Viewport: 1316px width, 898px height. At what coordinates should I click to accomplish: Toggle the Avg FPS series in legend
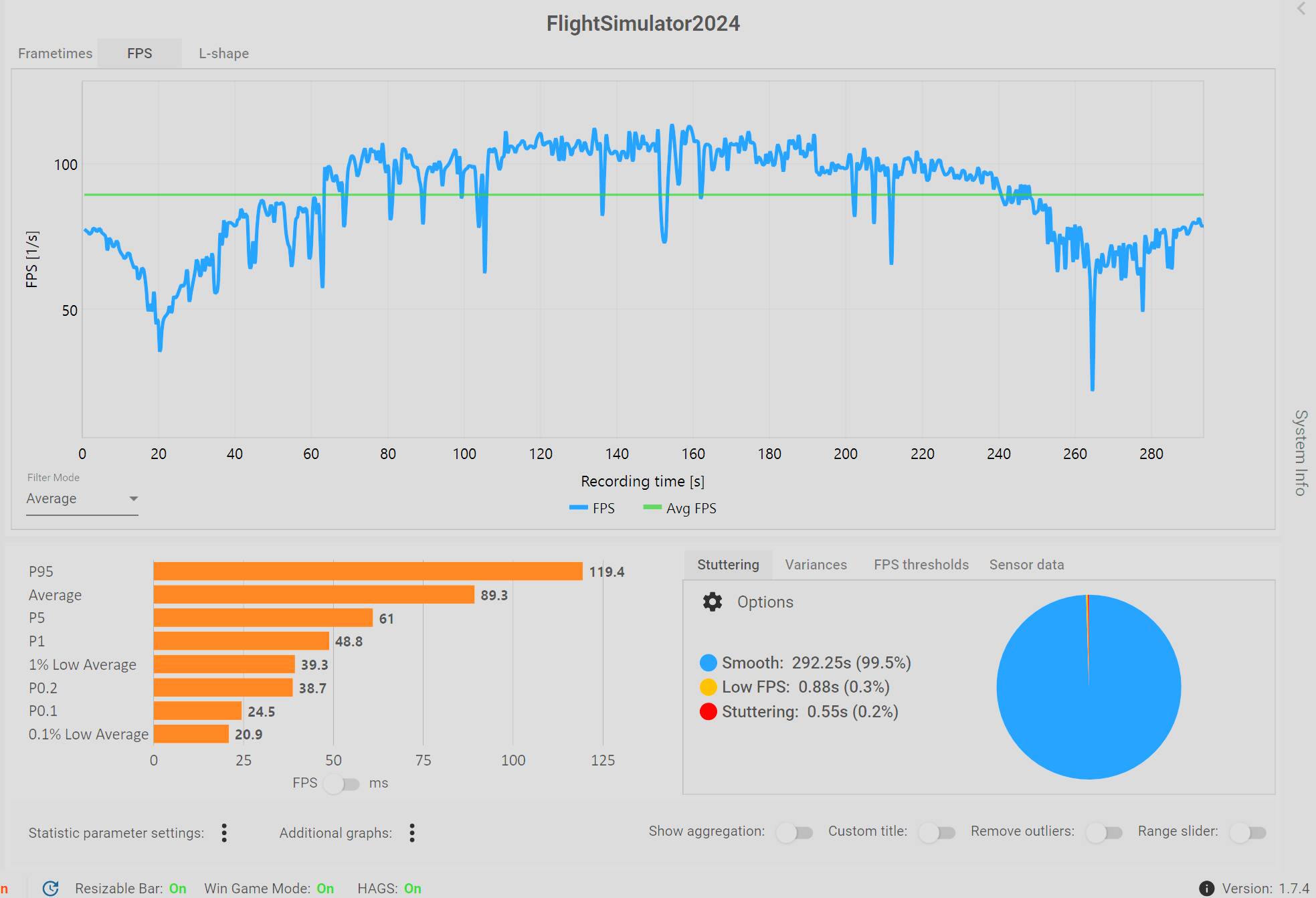[x=680, y=509]
